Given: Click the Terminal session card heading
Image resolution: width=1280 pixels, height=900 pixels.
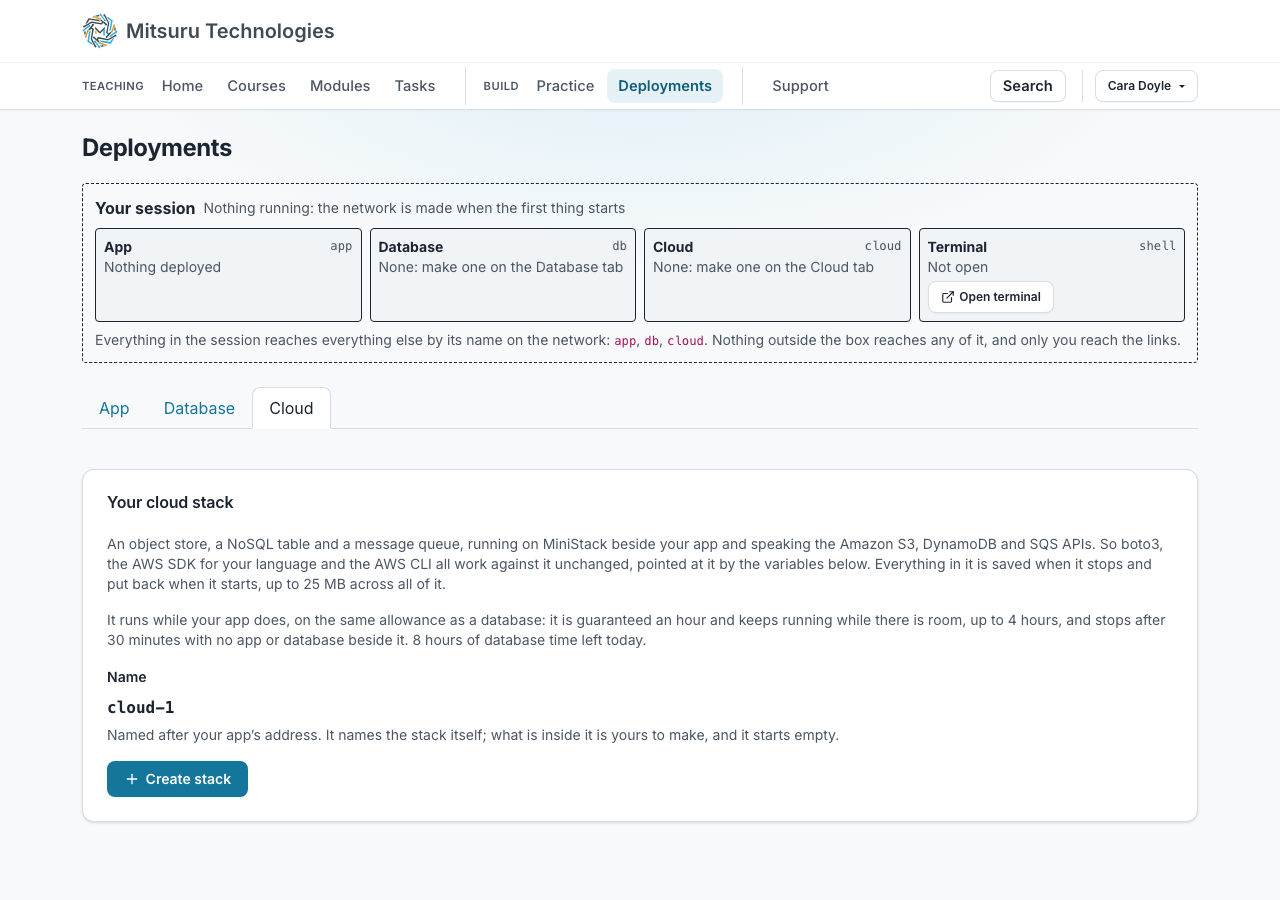Looking at the screenshot, I should point(957,247).
